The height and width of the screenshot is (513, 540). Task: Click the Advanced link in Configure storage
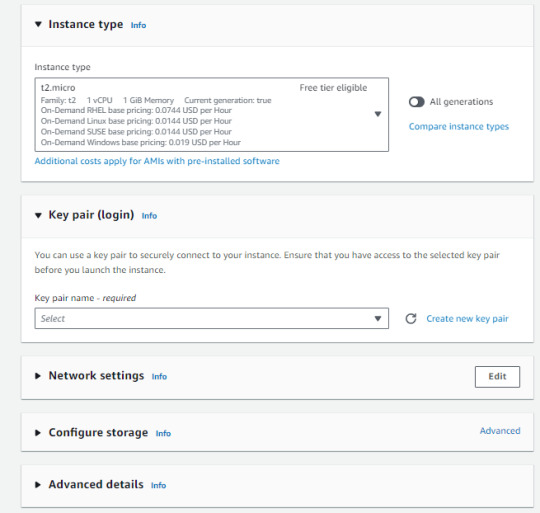pyautogui.click(x=500, y=431)
